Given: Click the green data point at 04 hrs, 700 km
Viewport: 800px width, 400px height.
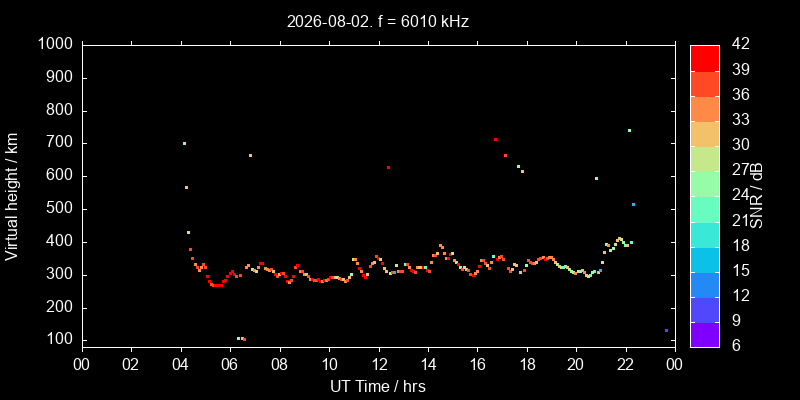Looking at the screenshot, I should point(184,143).
